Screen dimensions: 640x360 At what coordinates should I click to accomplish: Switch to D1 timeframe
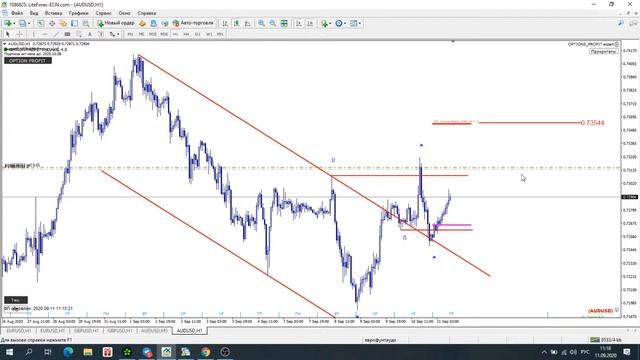(x=198, y=34)
